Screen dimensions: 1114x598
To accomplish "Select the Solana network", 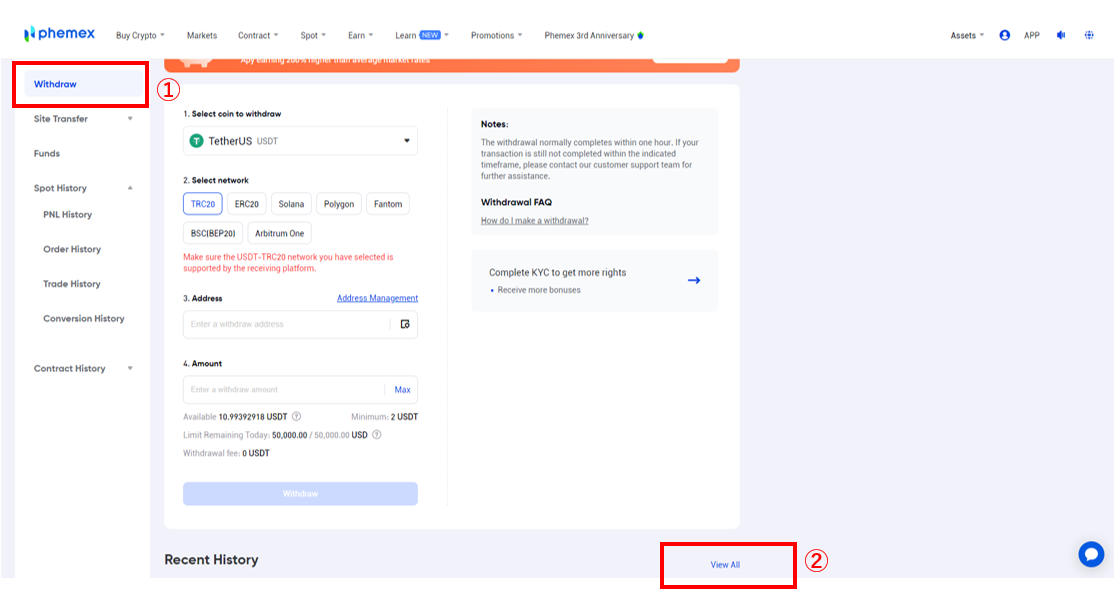I will tap(291, 204).
